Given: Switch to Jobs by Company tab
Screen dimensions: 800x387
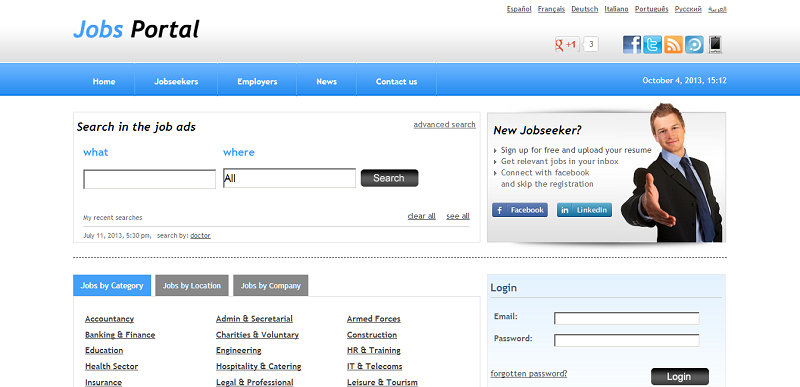Looking at the screenshot, I should [x=270, y=286].
